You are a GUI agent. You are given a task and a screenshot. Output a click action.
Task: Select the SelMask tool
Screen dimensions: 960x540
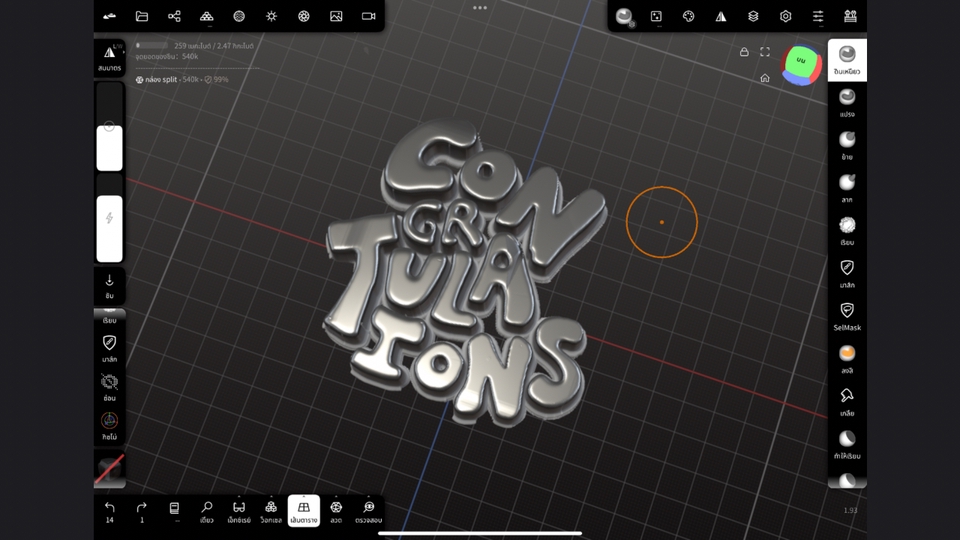coord(847,317)
